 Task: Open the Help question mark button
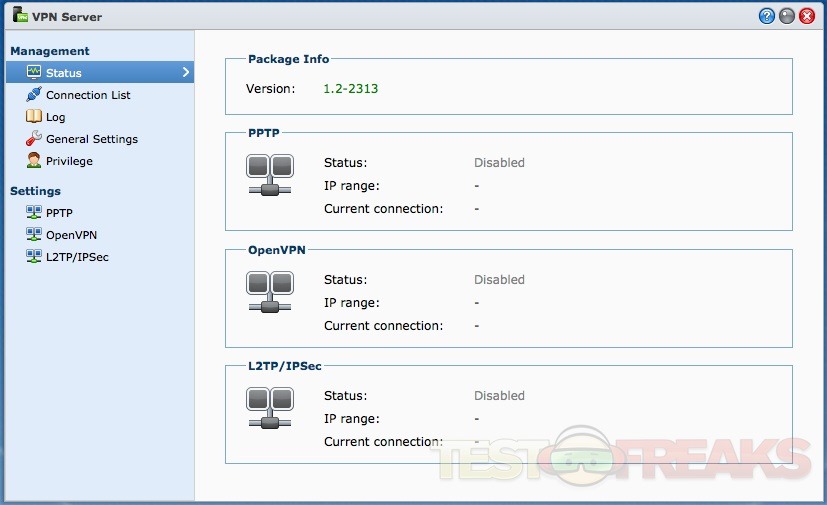coord(767,16)
